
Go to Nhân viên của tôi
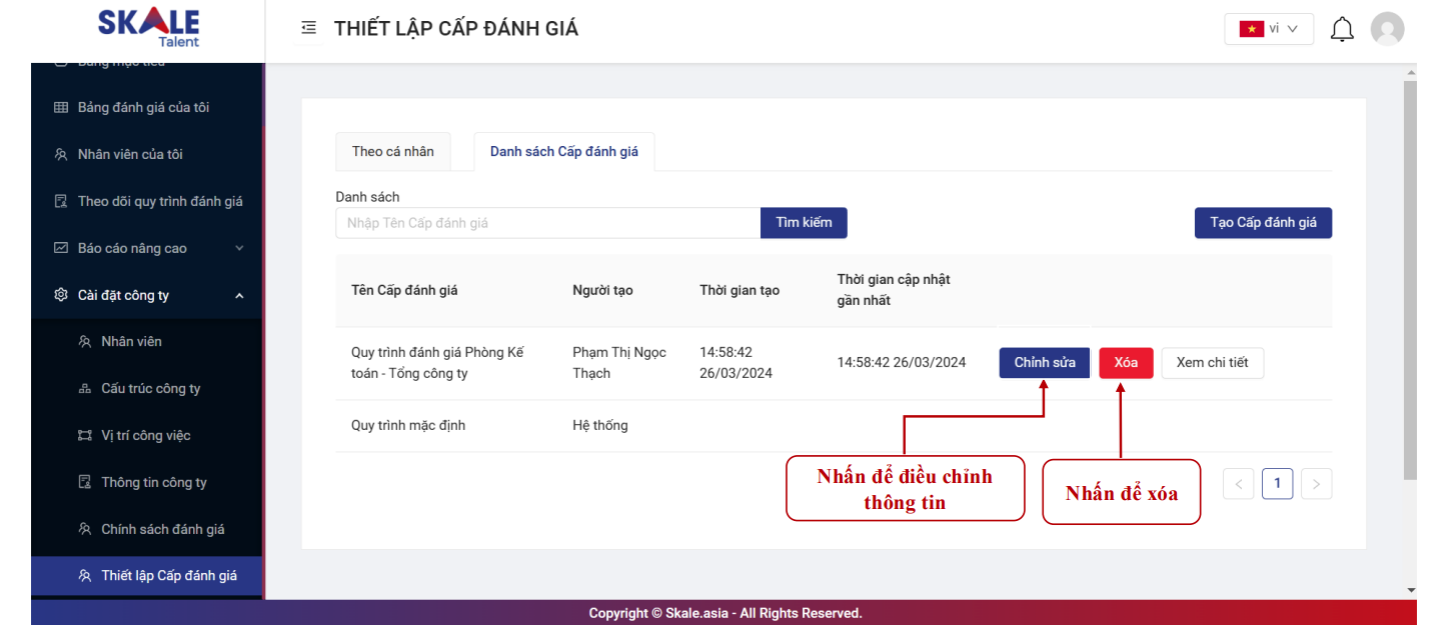click(130, 154)
